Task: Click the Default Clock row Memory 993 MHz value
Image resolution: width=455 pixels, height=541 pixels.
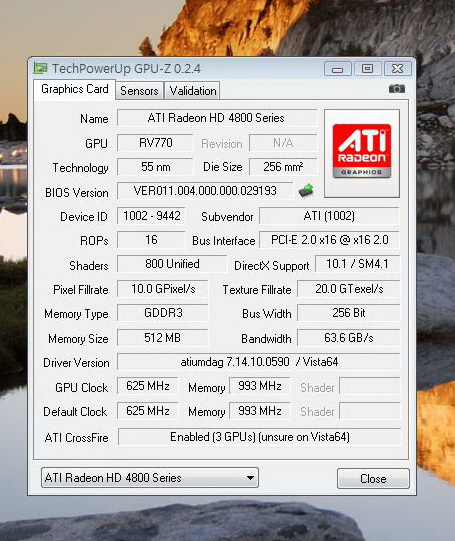Action: coord(260,411)
